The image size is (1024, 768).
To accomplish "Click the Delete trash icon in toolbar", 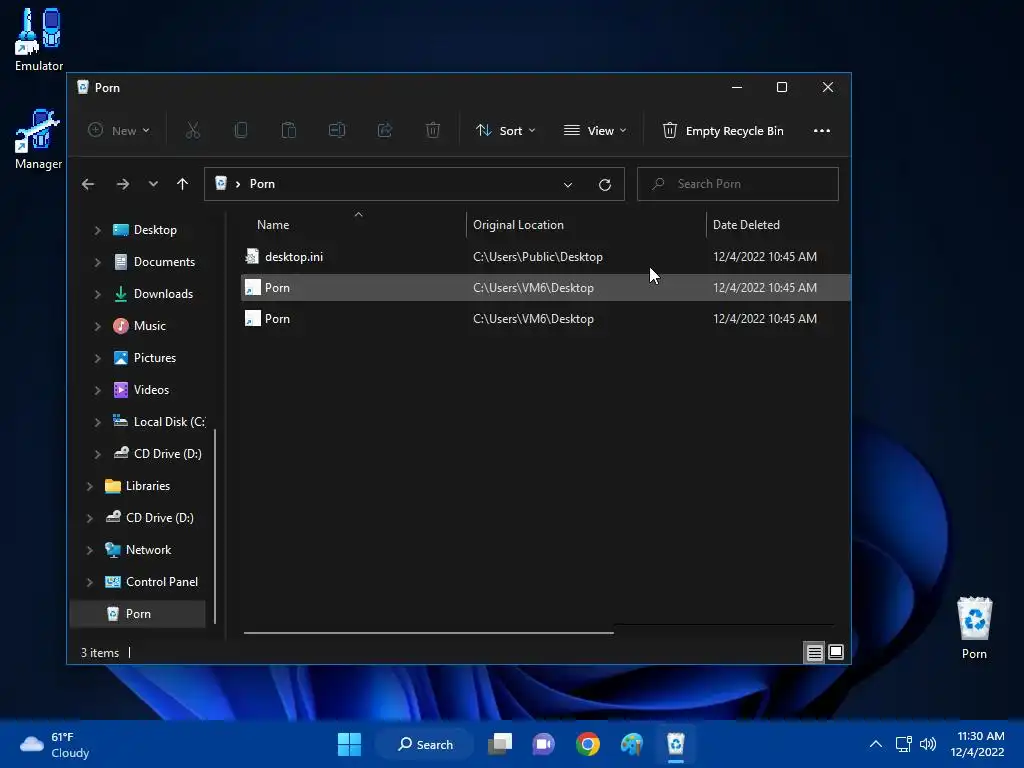I will 432,131.
